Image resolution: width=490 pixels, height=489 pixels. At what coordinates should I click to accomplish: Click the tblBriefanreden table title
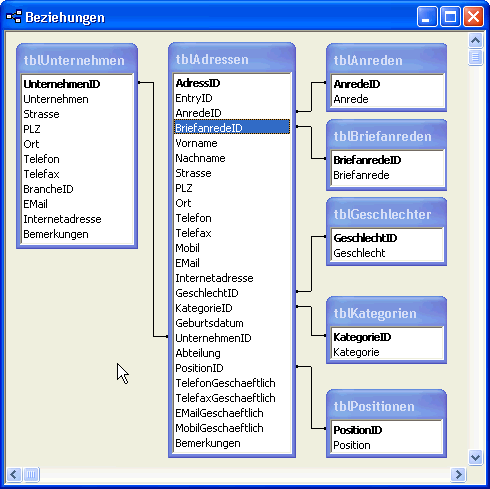click(383, 136)
